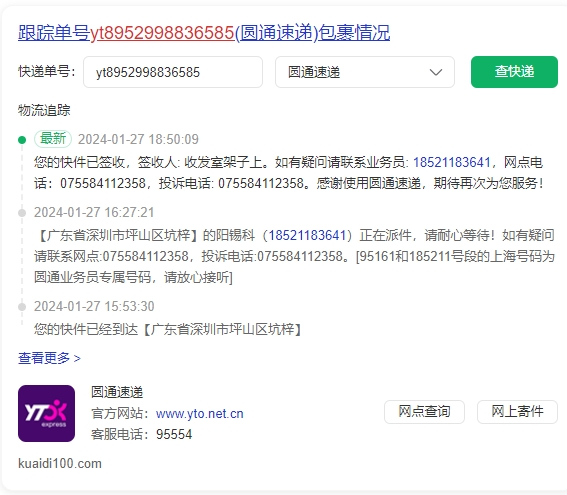Click customer service number 95554
This screenshot has height=495, width=567.
(174, 434)
